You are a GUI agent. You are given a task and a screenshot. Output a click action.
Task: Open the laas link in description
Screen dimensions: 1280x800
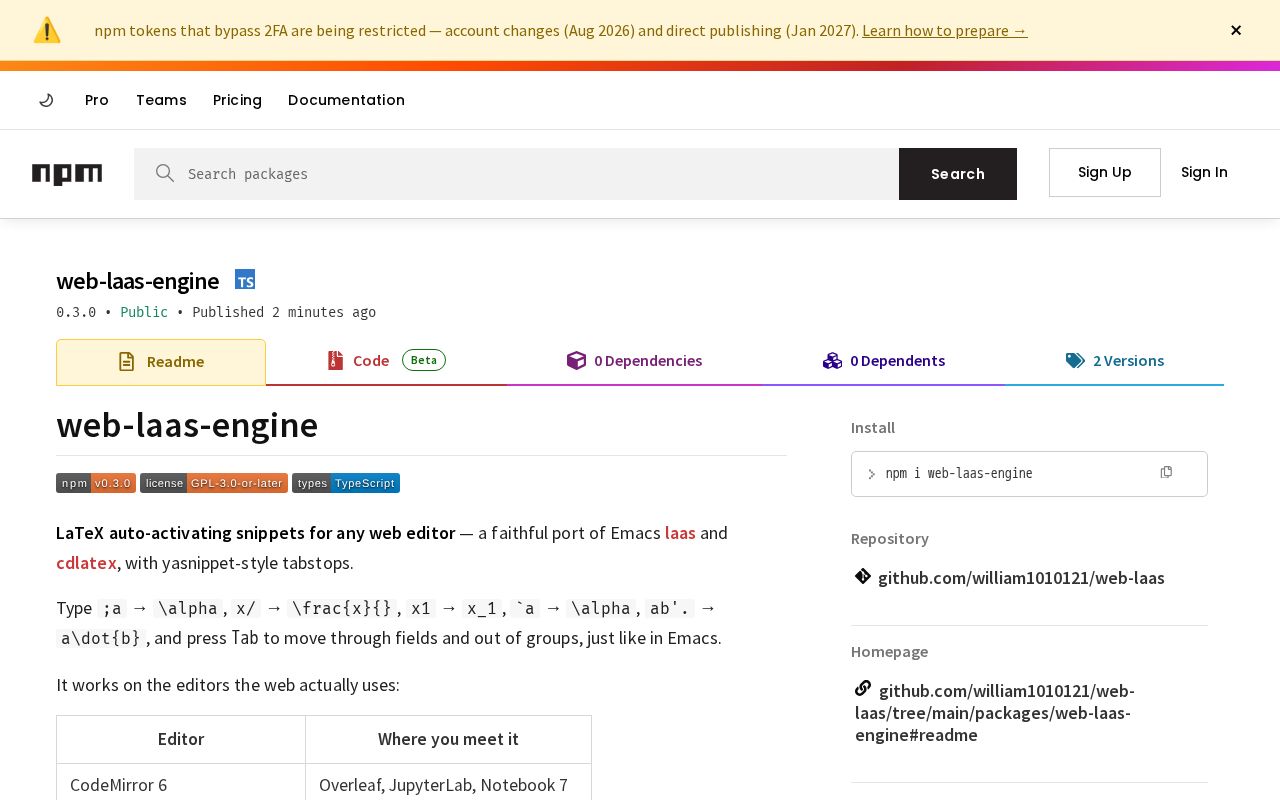(x=680, y=533)
